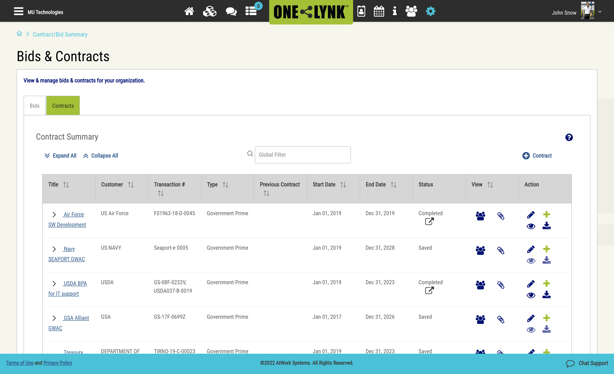This screenshot has height=374, width=614.
Task: Open attachments paperclip for Air Force SW Development
Action: coord(500,216)
